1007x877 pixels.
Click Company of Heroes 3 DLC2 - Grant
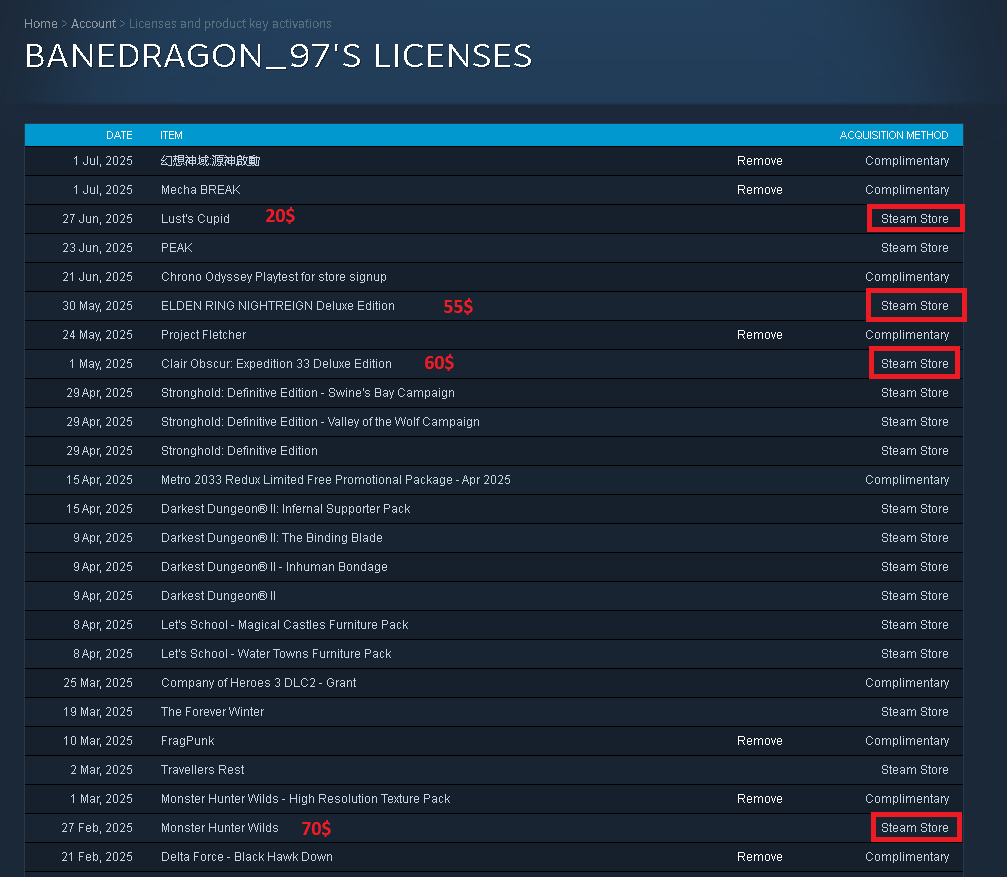click(258, 682)
